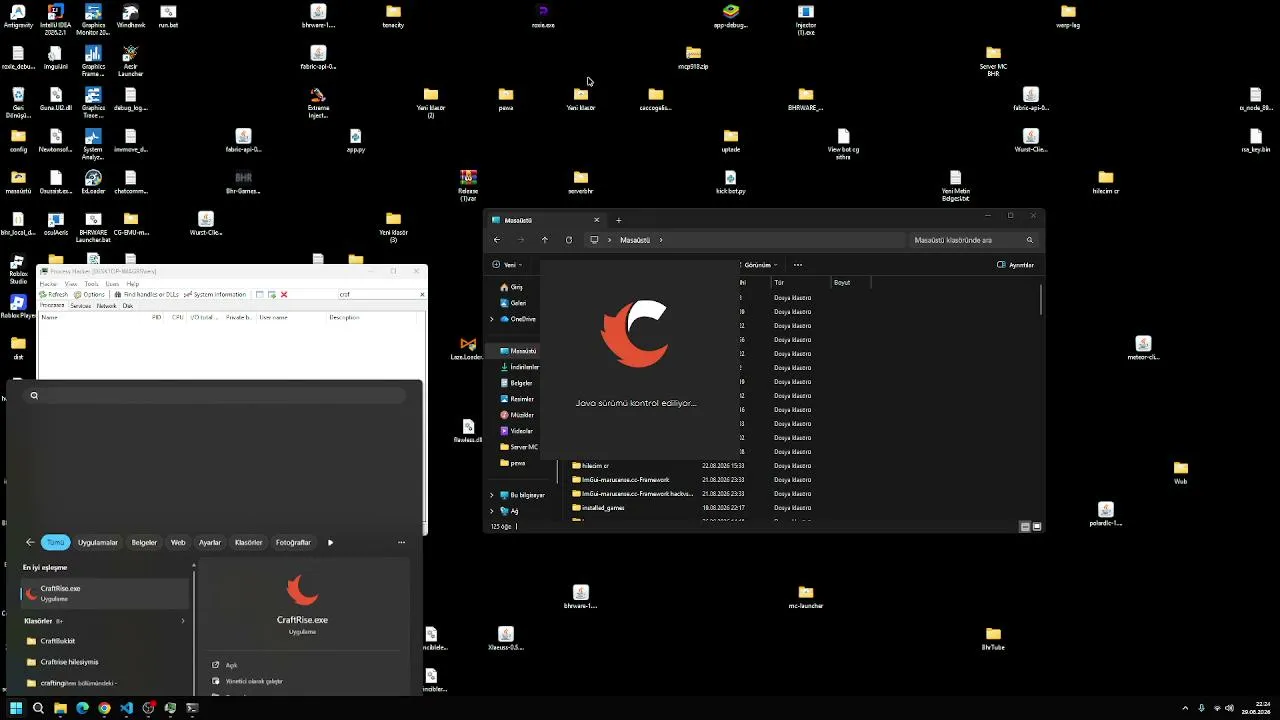Open the Windows Start button
The image size is (1280, 720).
[x=16, y=708]
